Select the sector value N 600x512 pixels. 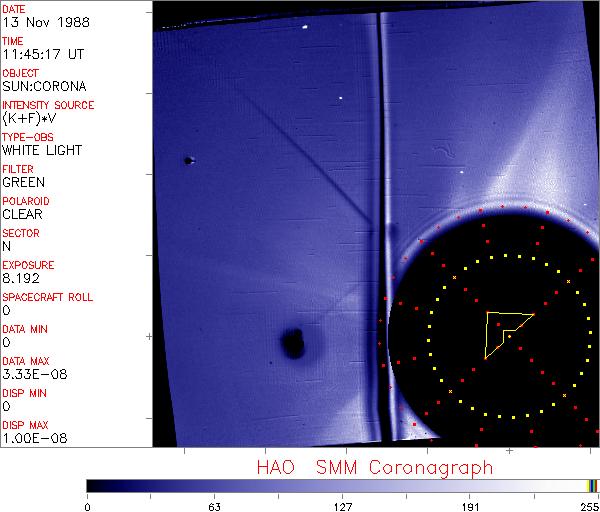point(7,246)
